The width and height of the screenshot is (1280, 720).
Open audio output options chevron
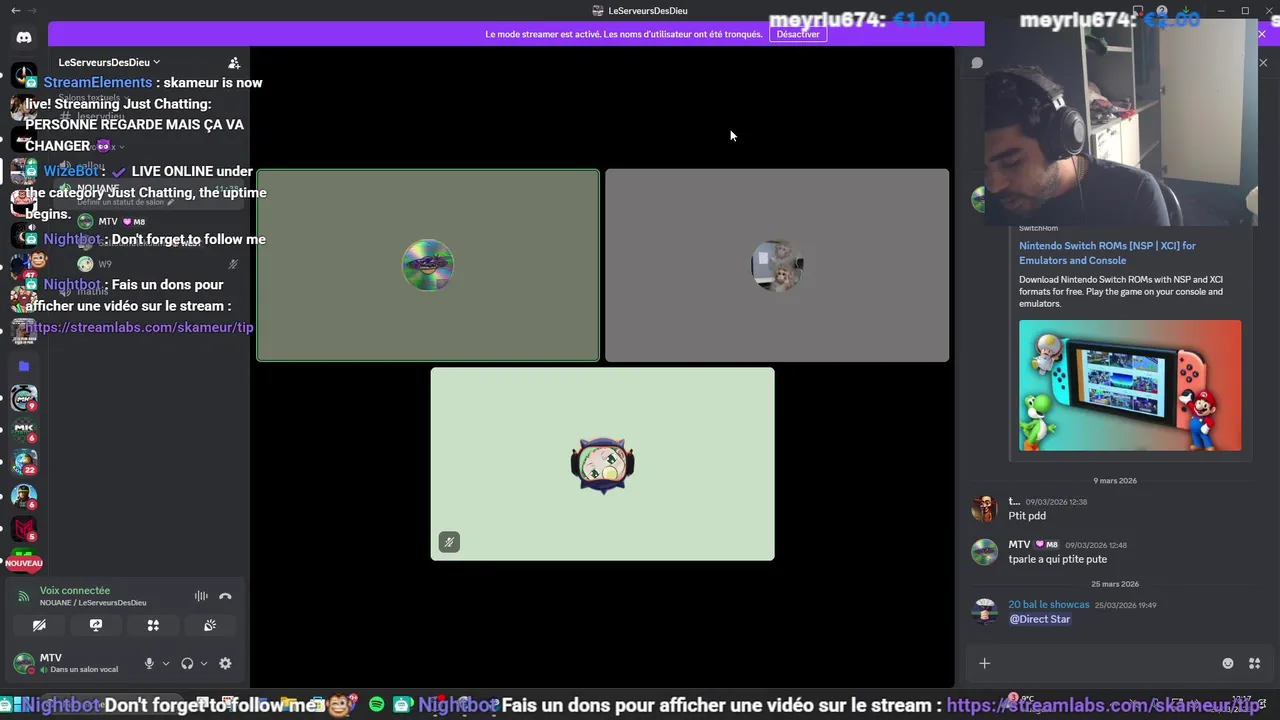(204, 663)
